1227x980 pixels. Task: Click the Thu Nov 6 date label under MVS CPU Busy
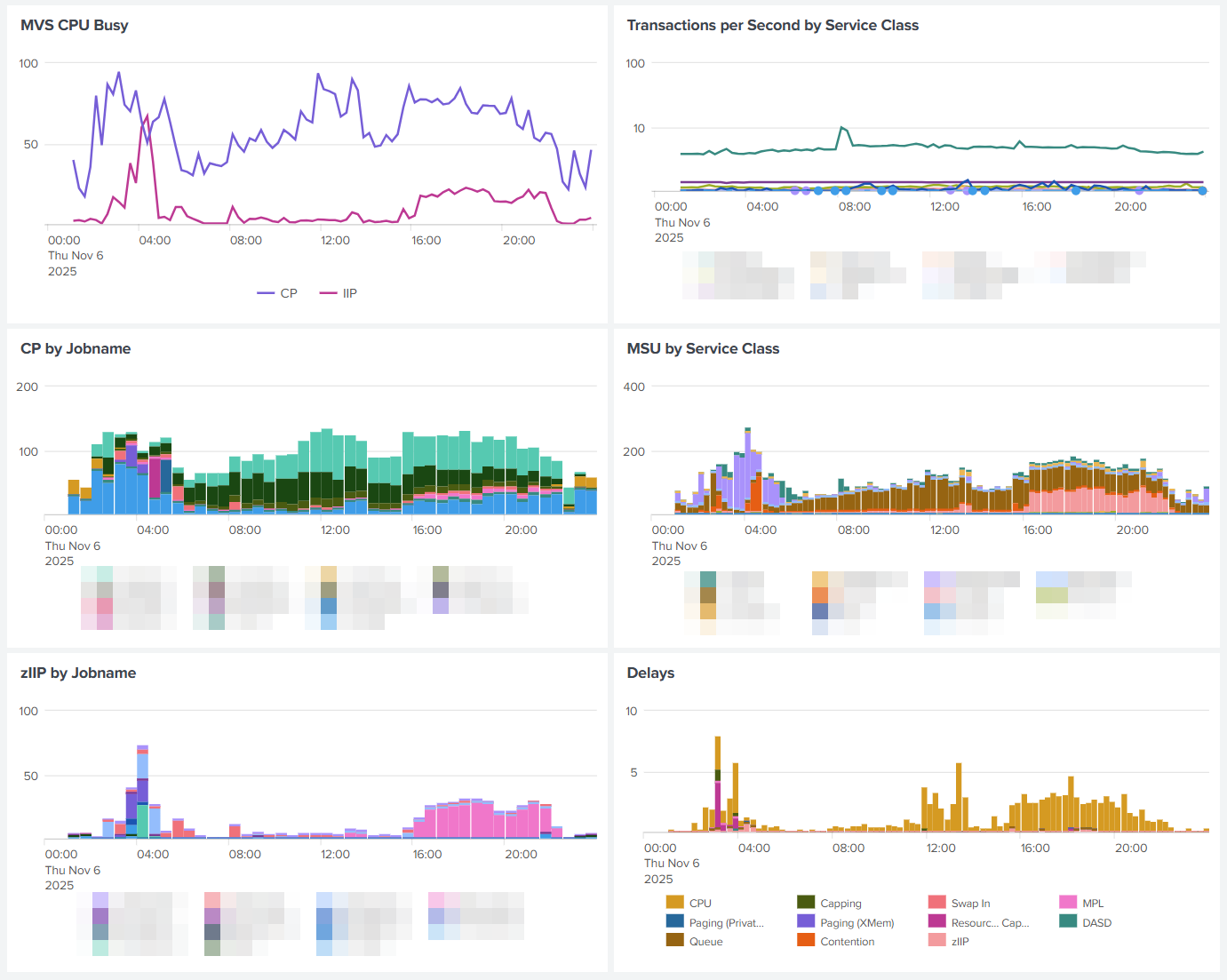point(76,255)
